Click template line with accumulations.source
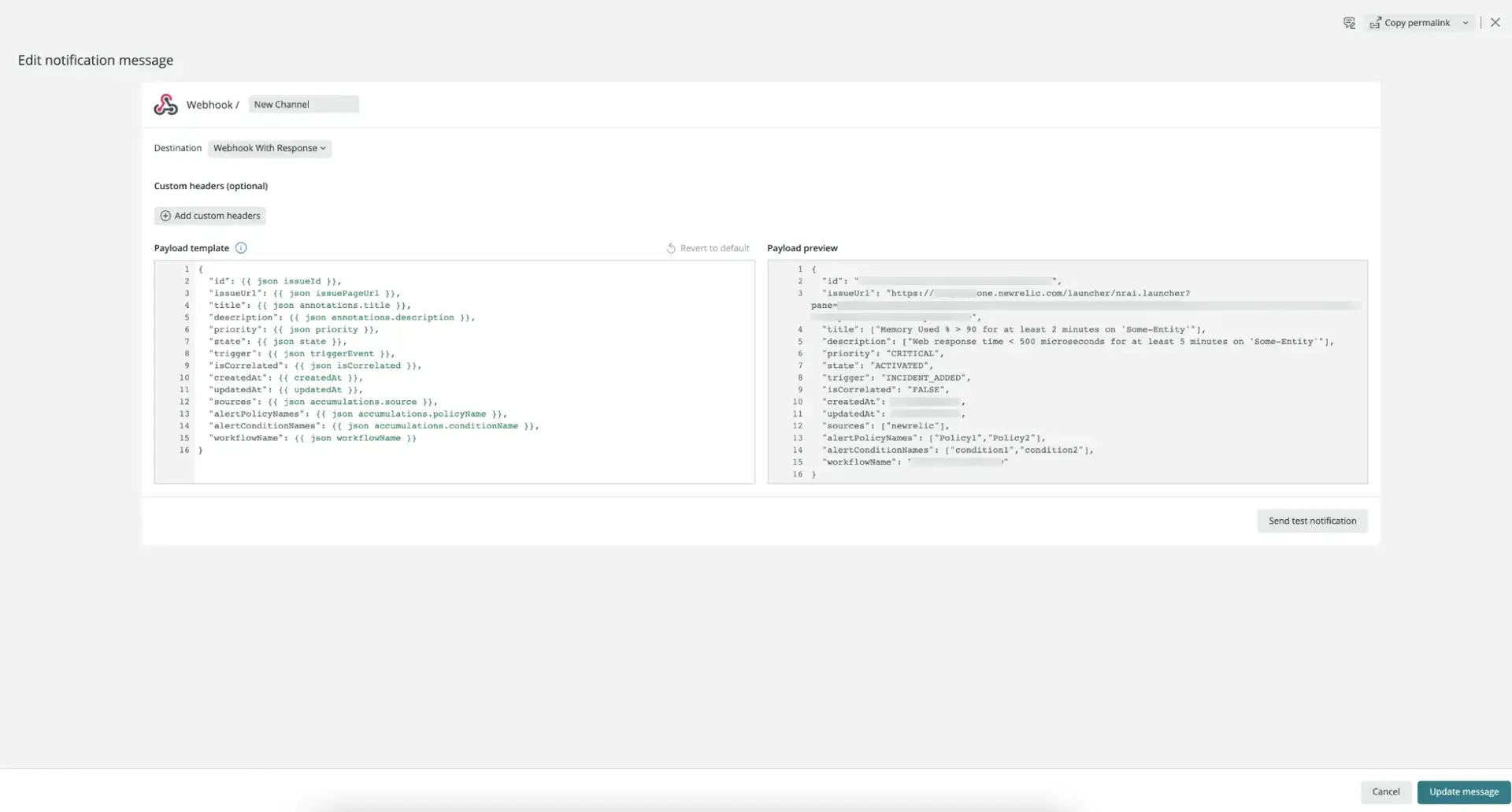Screen dimensions: 1512x812 click(x=323, y=402)
